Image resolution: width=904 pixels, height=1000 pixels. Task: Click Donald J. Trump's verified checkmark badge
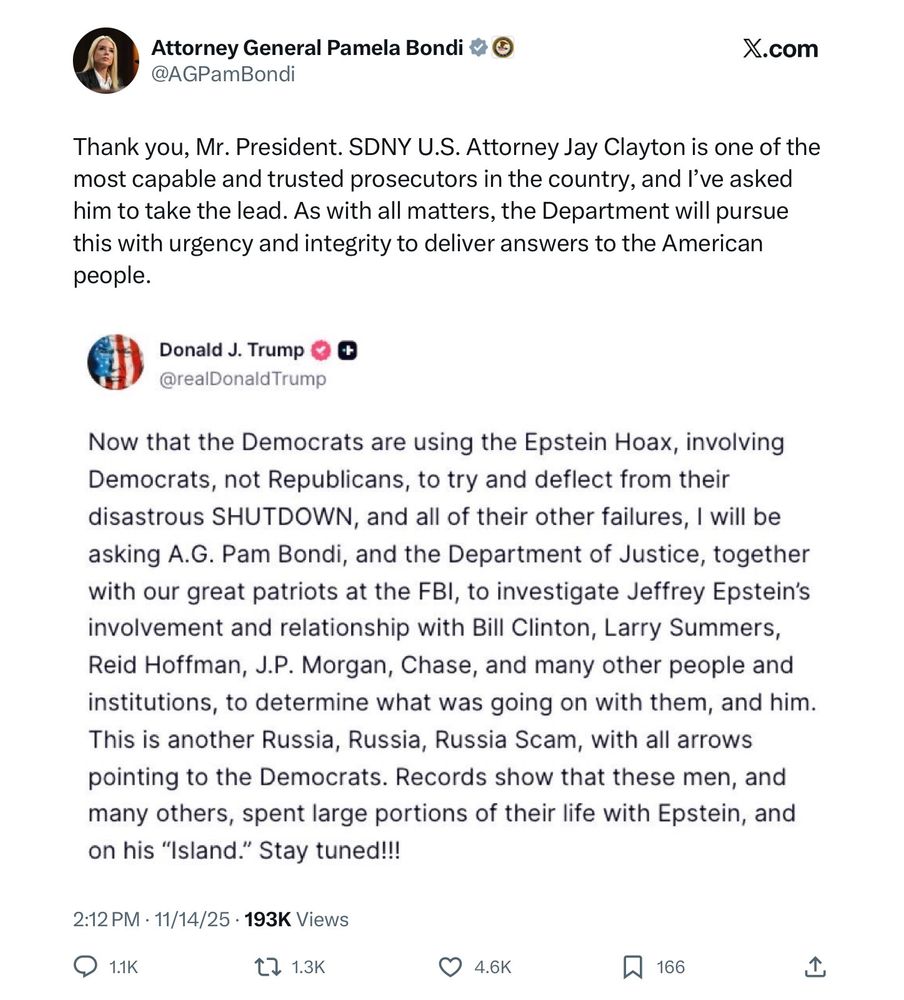[x=321, y=350]
